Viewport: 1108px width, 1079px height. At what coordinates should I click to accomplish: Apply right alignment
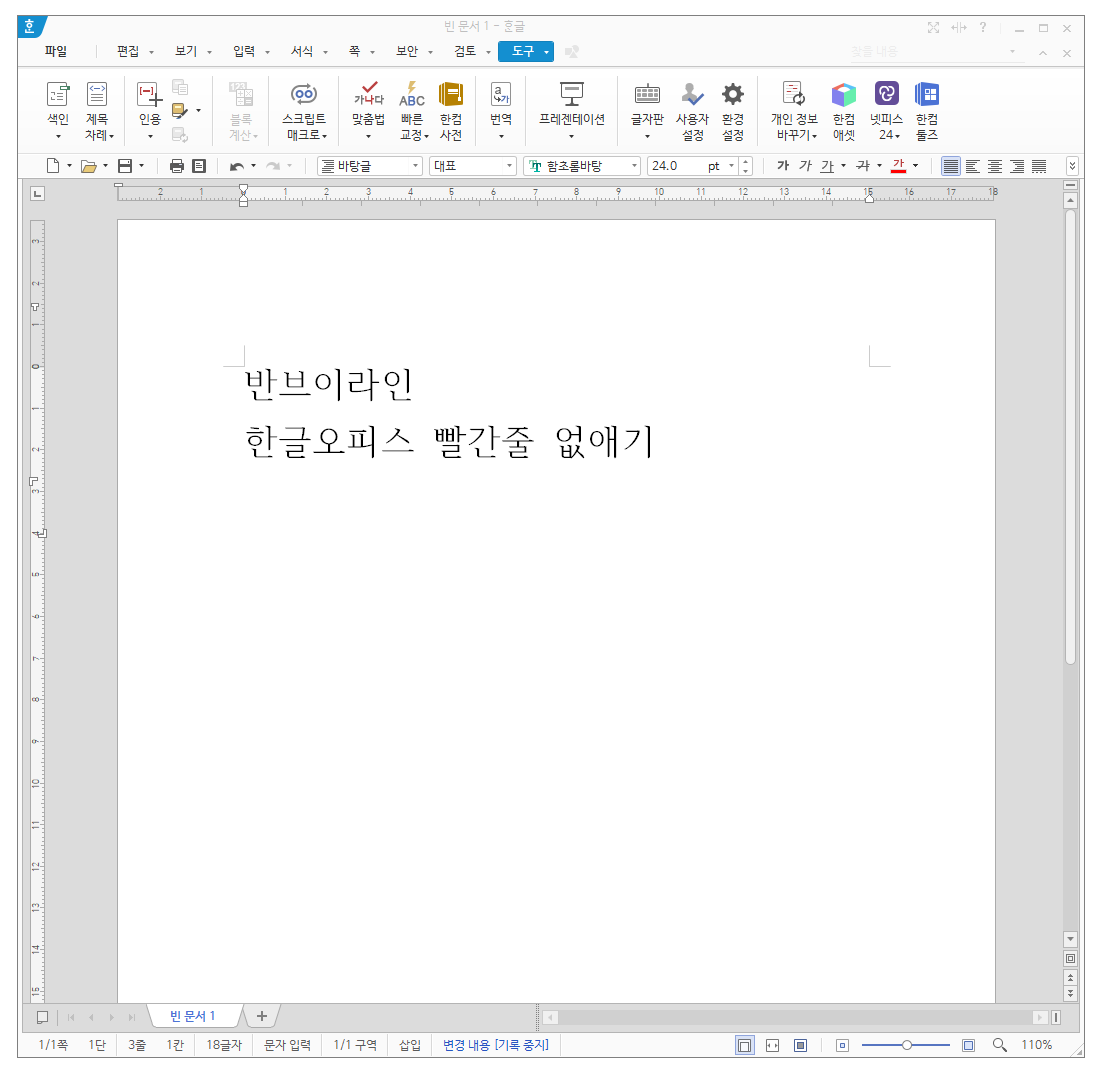[1017, 166]
